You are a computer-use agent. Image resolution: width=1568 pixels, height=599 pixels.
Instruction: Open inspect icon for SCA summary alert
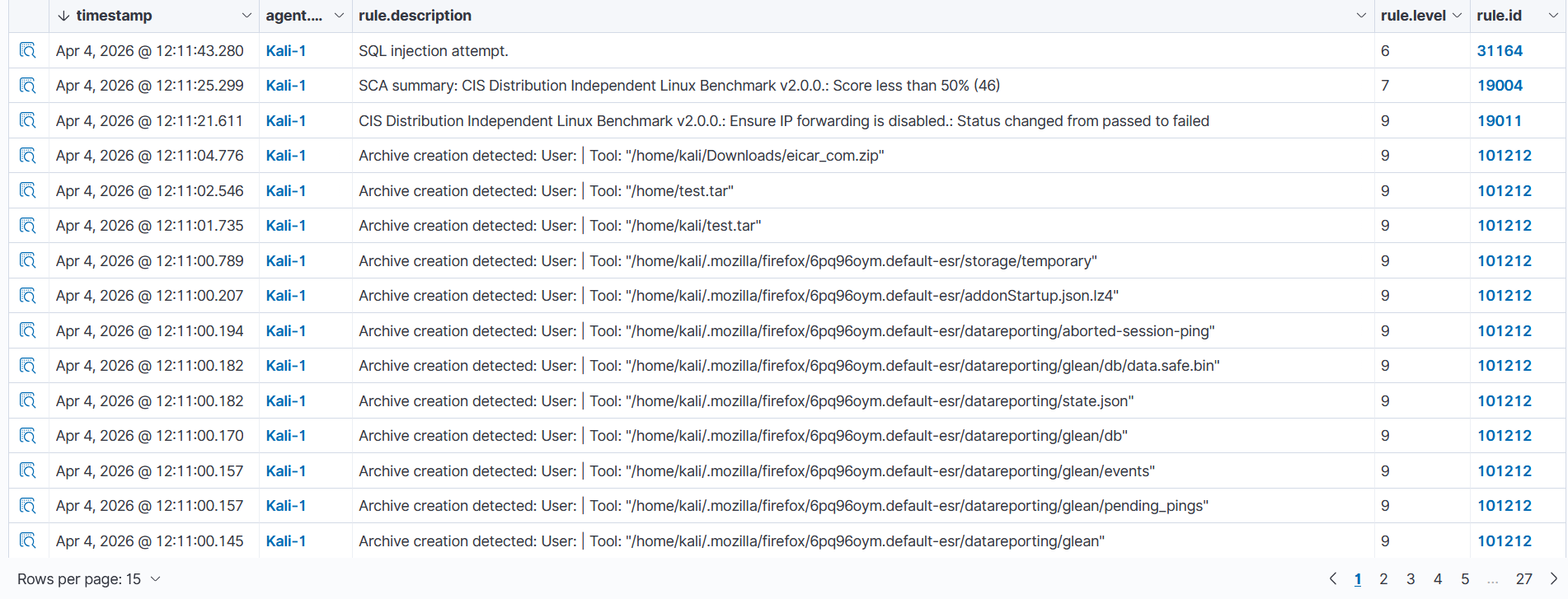(x=28, y=86)
